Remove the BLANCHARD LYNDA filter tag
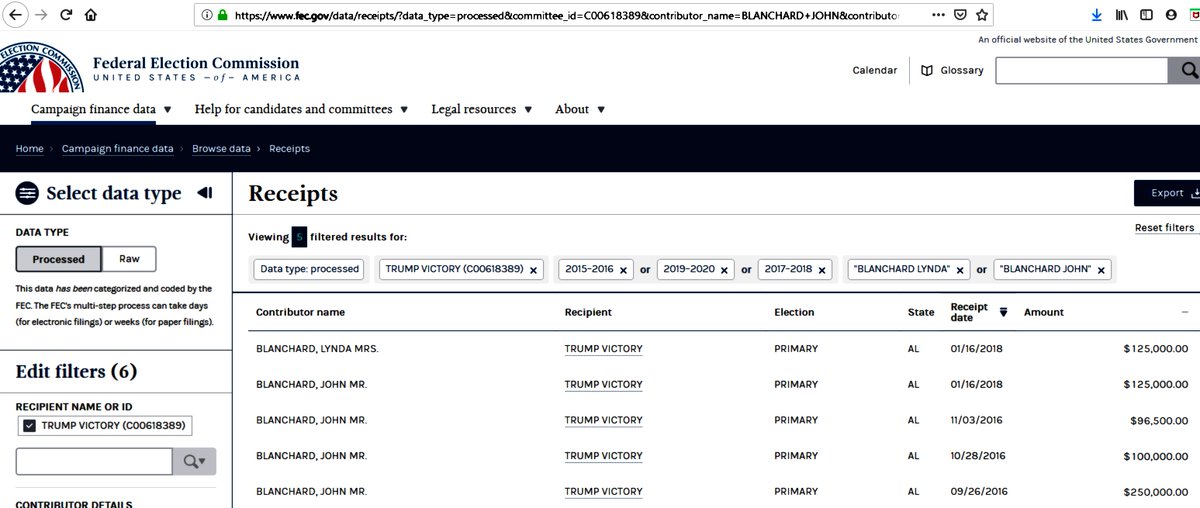 coord(959,269)
